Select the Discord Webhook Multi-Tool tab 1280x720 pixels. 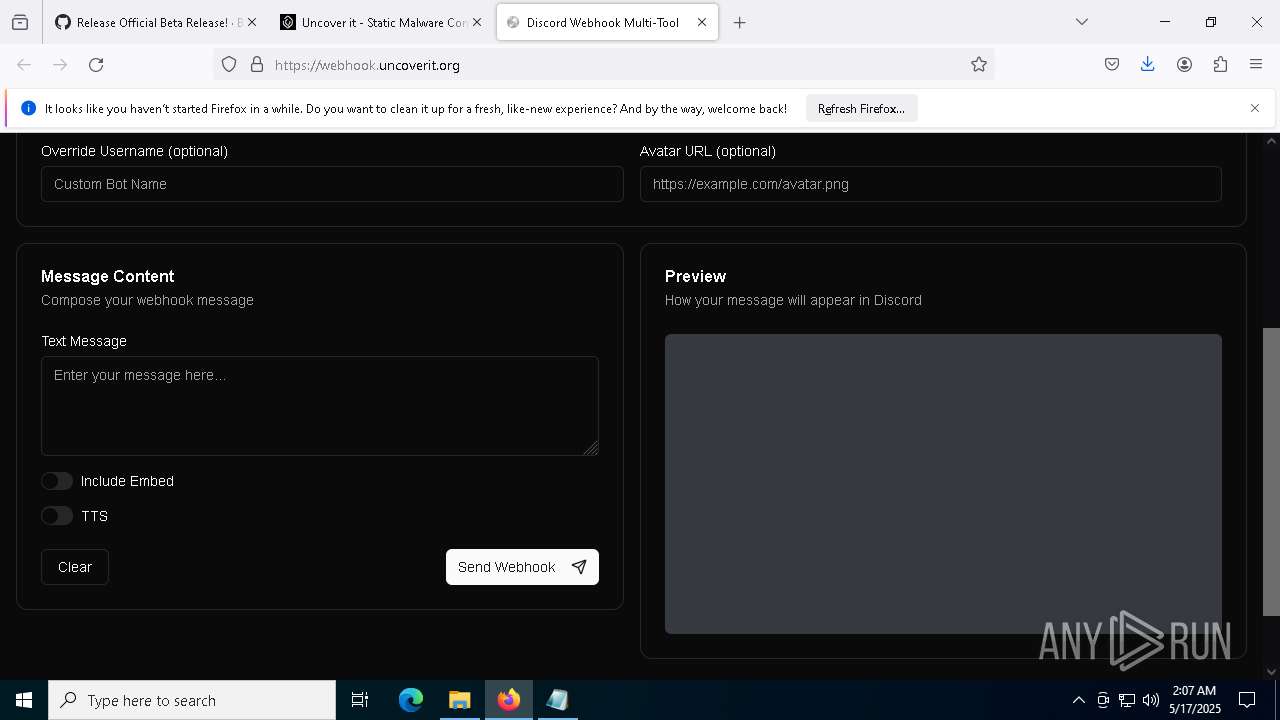point(607,22)
